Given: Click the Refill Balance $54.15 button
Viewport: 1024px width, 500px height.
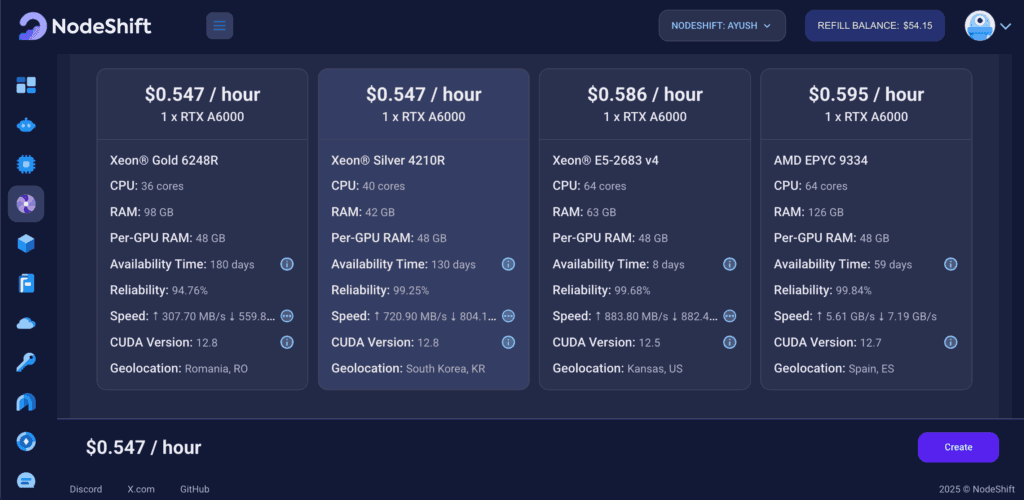Looking at the screenshot, I should pyautogui.click(x=874, y=26).
